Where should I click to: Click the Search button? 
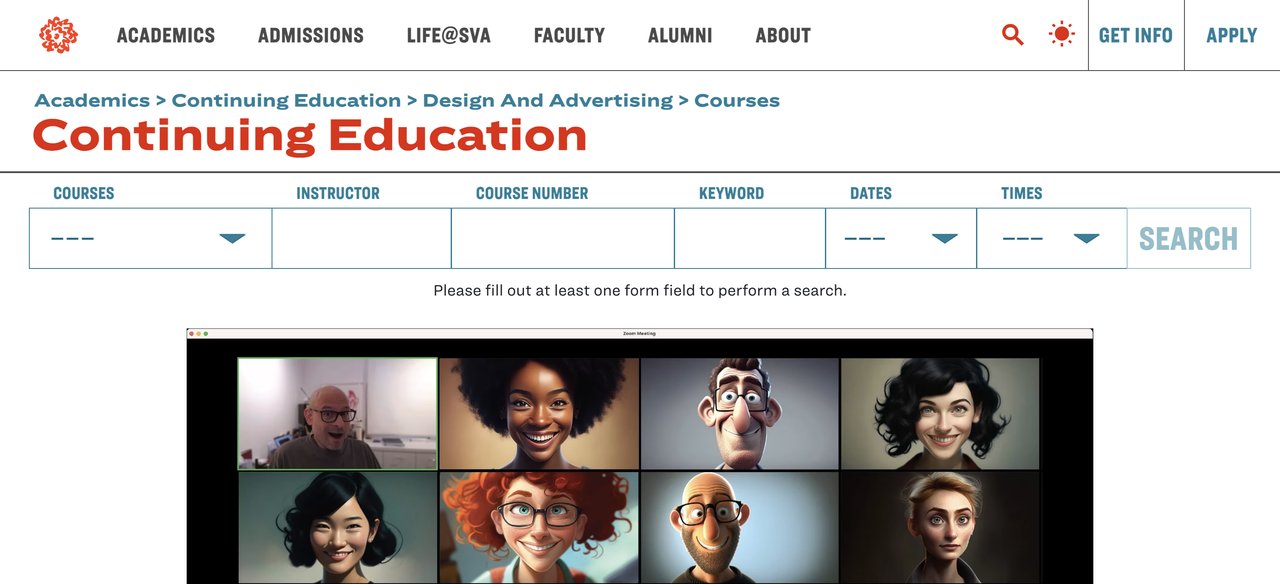[1188, 238]
